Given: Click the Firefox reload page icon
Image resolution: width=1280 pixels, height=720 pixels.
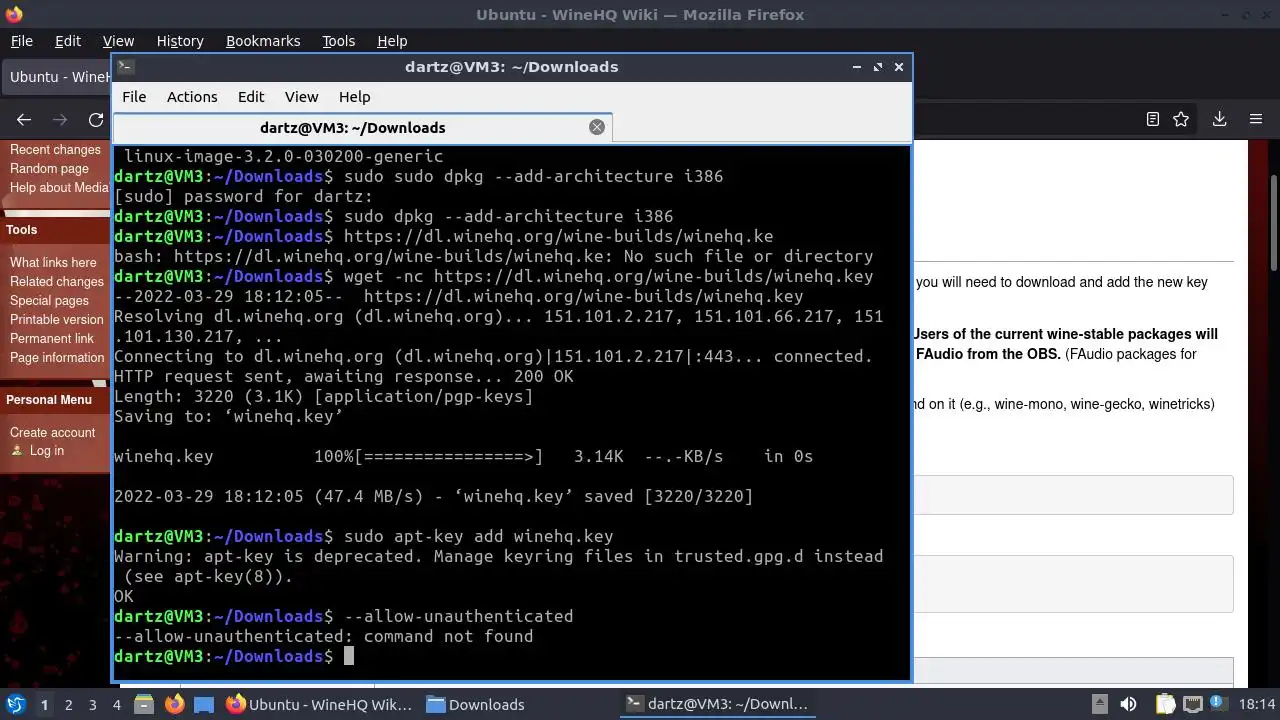Looking at the screenshot, I should [x=96, y=119].
